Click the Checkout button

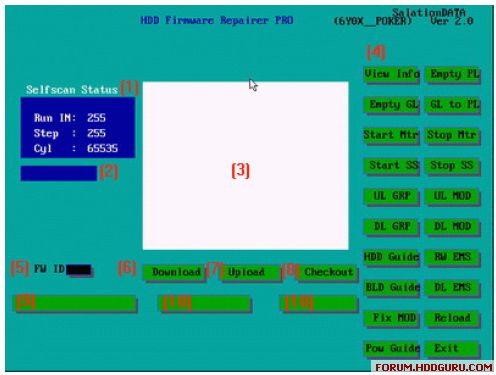327,272
